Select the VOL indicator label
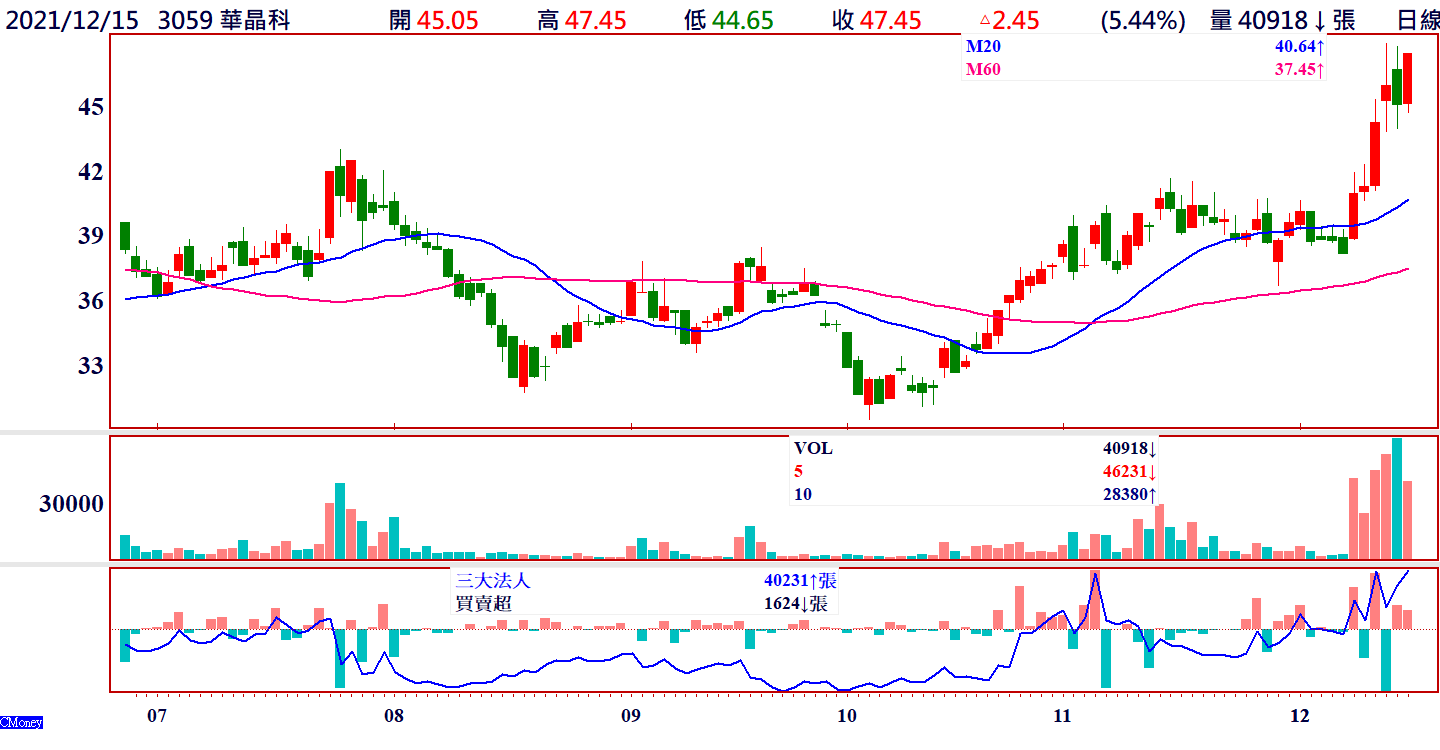This screenshot has height=750, width=1440. point(813,449)
